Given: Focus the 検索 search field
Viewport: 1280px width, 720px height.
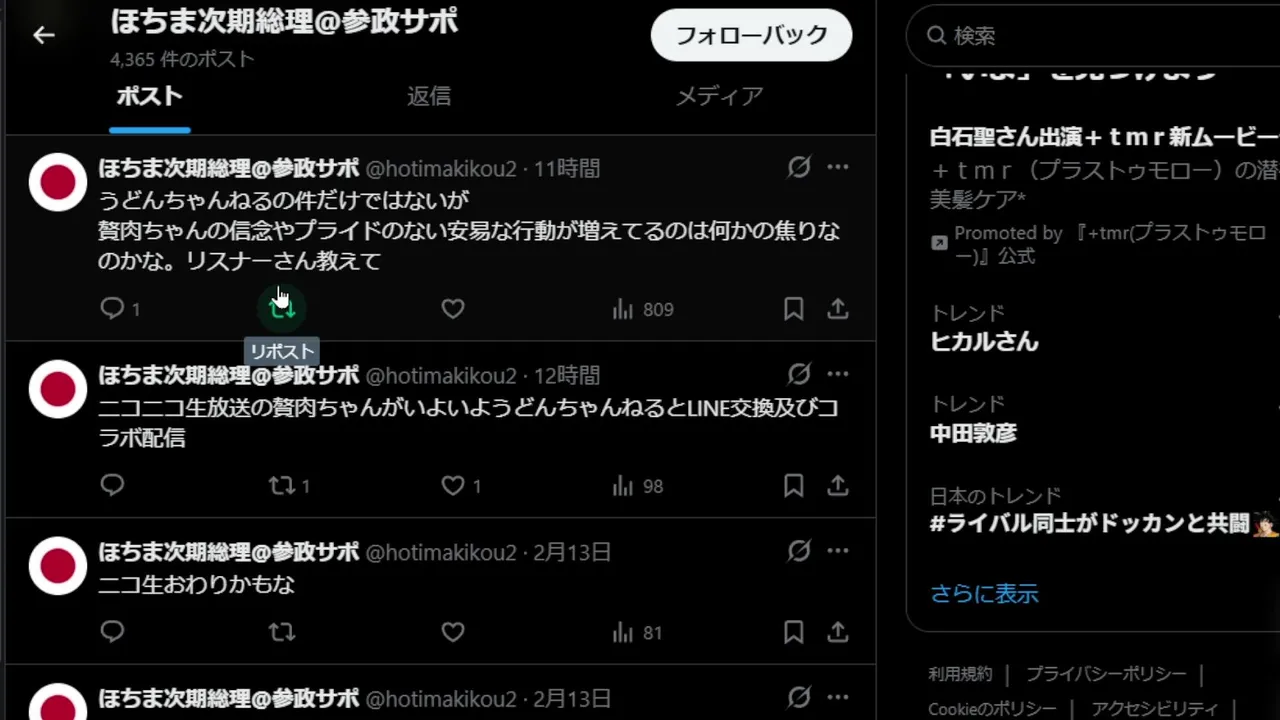Looking at the screenshot, I should (1093, 36).
